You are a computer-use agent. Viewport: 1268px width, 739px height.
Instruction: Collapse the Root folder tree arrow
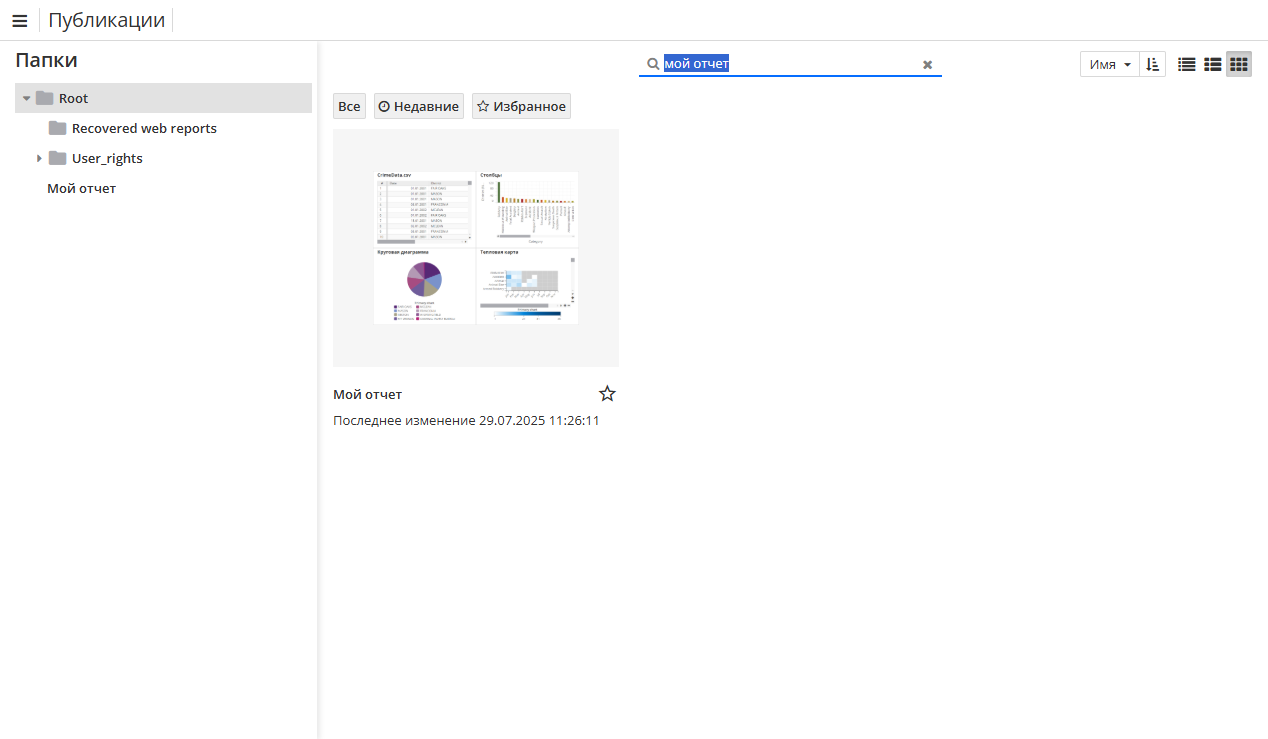27,98
